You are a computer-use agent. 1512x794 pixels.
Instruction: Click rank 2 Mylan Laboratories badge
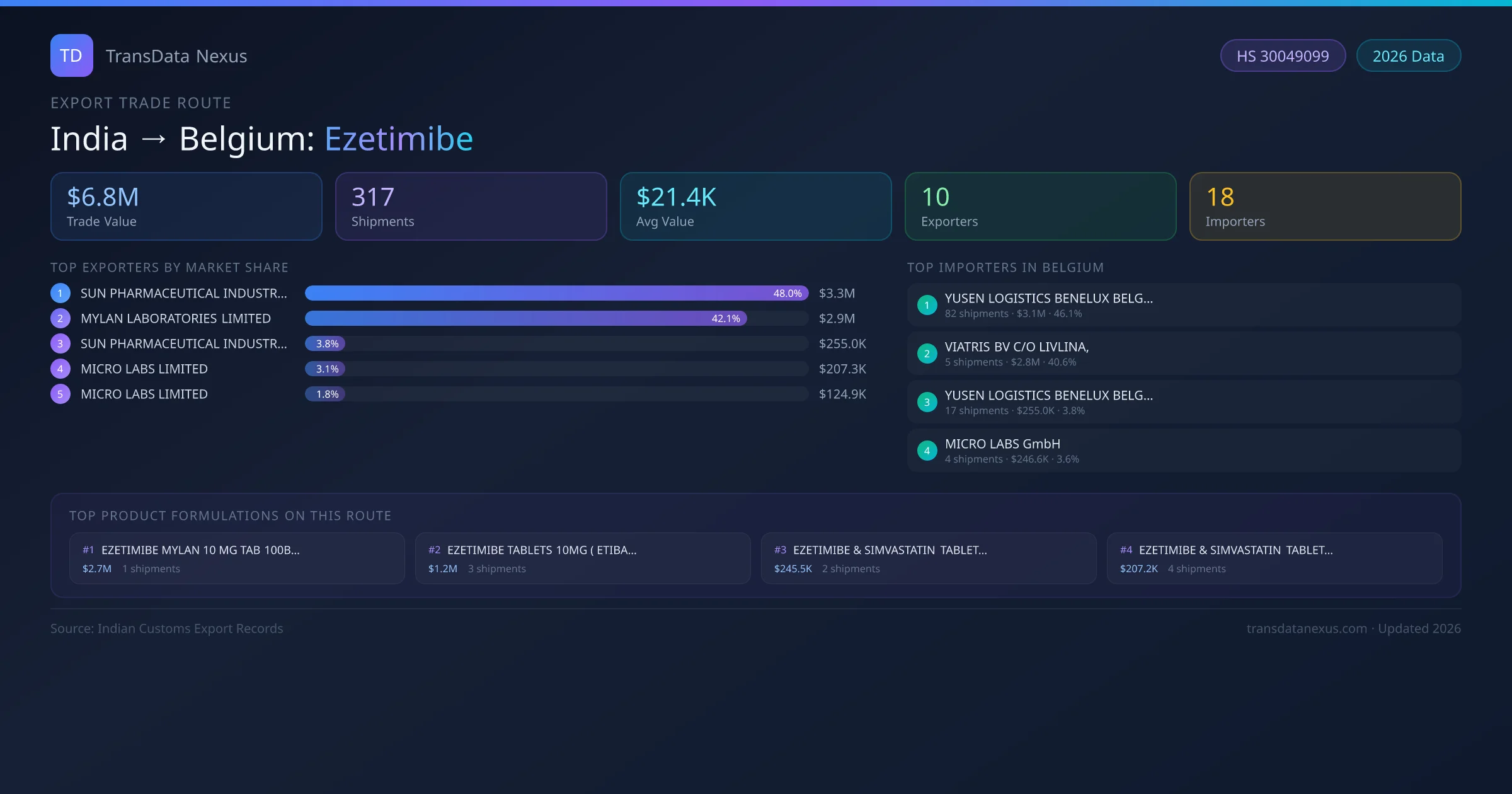click(x=60, y=318)
